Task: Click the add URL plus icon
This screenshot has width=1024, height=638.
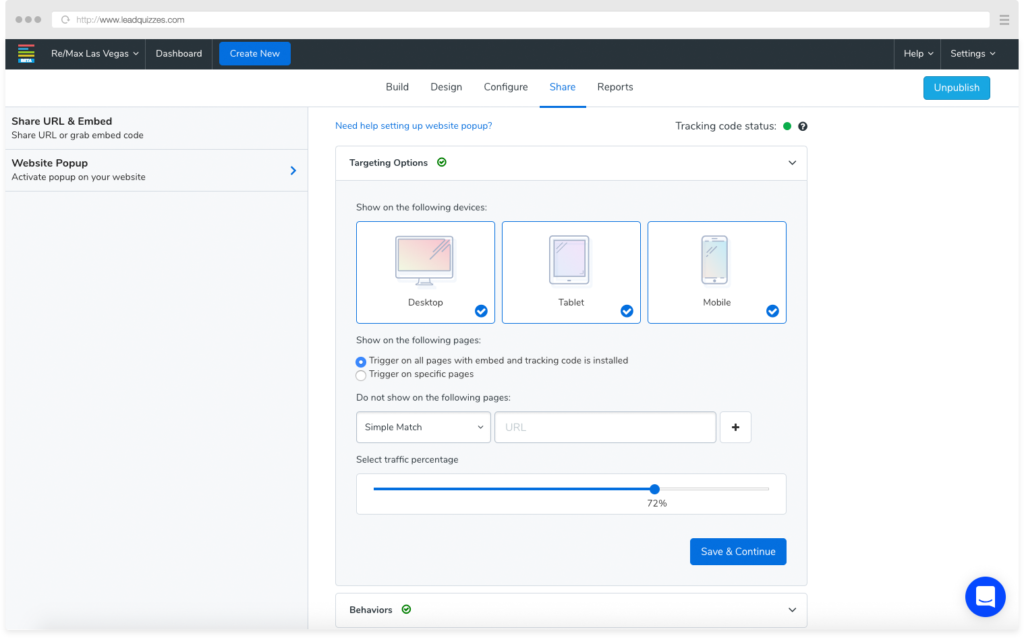Action: pyautogui.click(x=735, y=427)
